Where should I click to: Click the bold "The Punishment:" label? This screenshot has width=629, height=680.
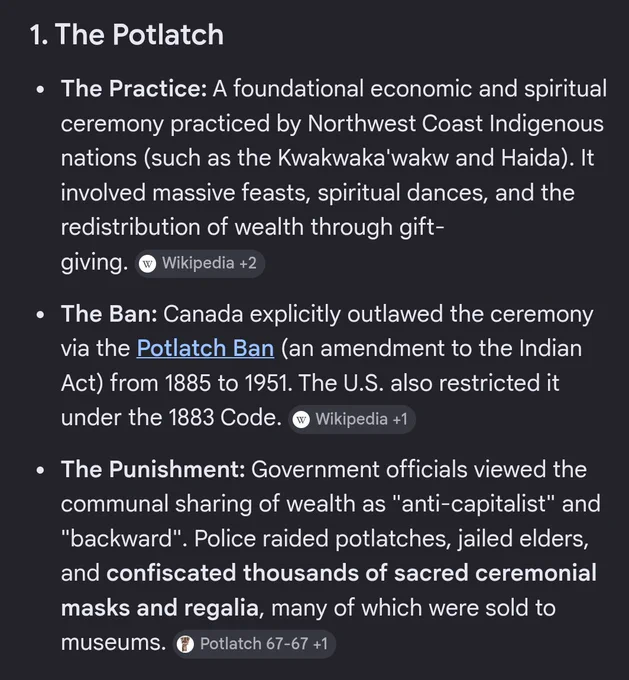coord(153,470)
